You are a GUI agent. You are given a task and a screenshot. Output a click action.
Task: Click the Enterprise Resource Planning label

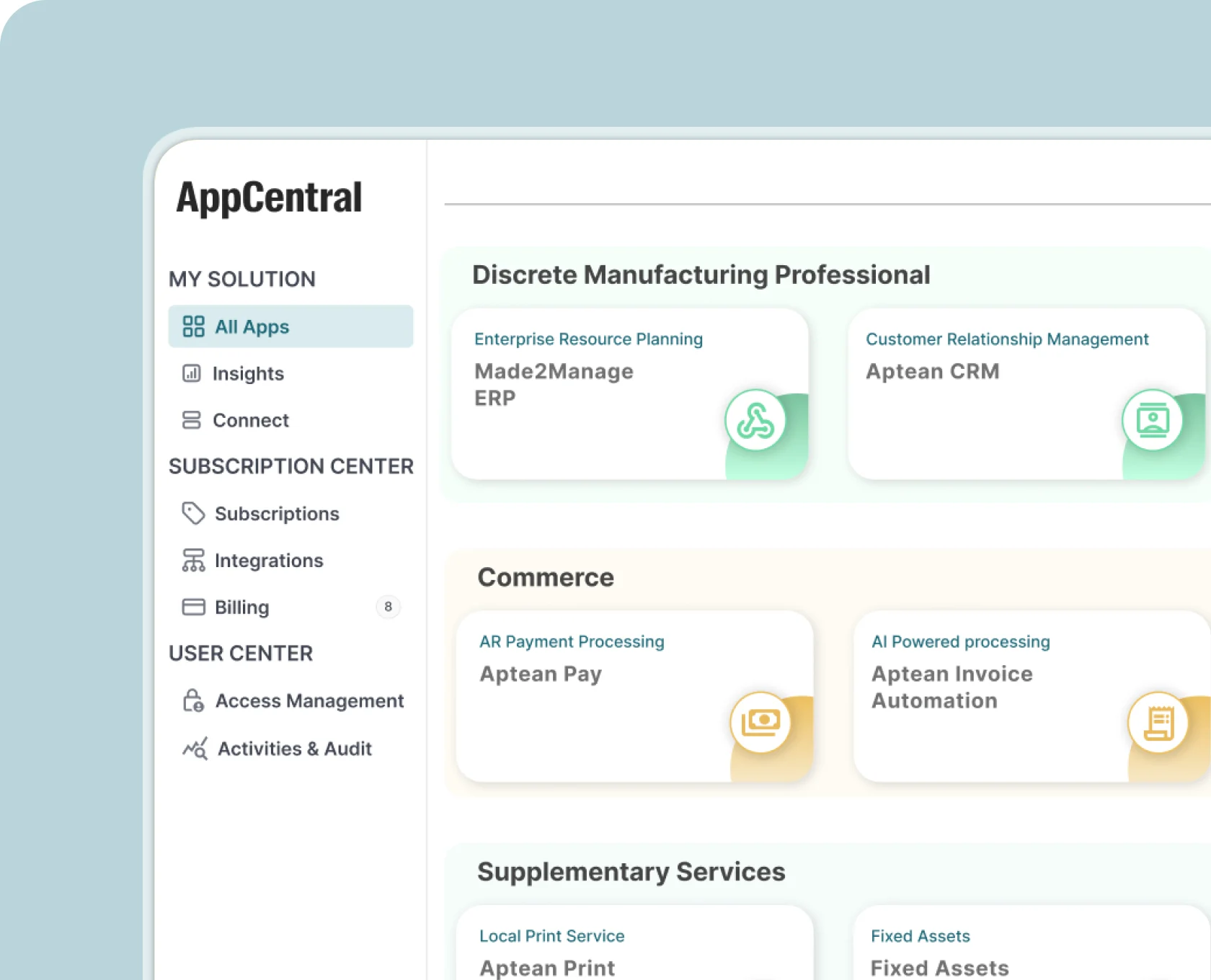pos(588,339)
